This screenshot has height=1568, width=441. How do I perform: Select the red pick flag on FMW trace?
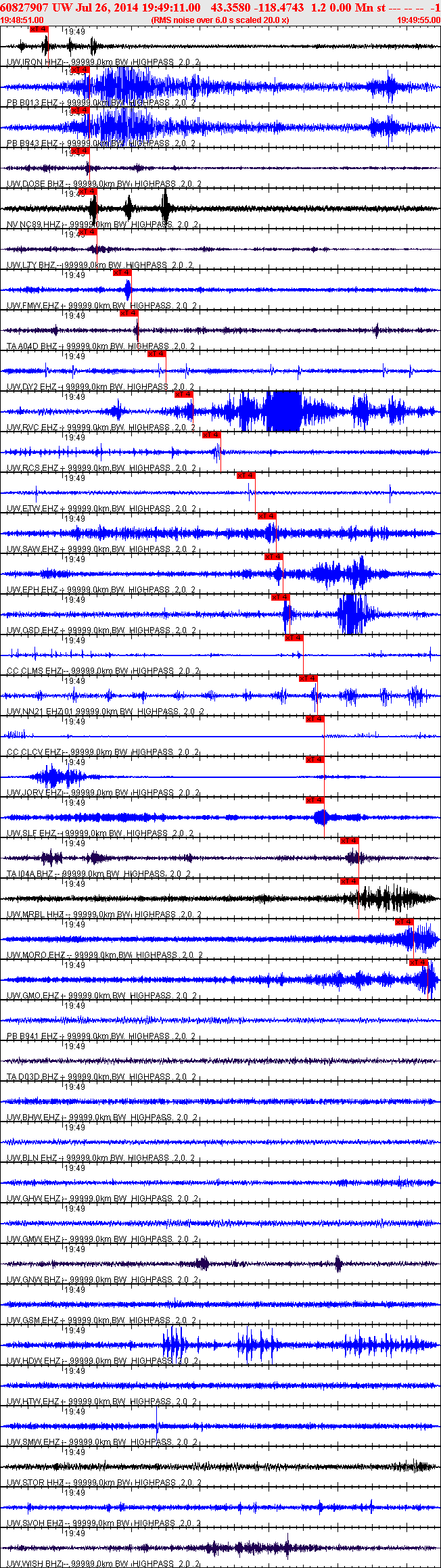(122, 273)
